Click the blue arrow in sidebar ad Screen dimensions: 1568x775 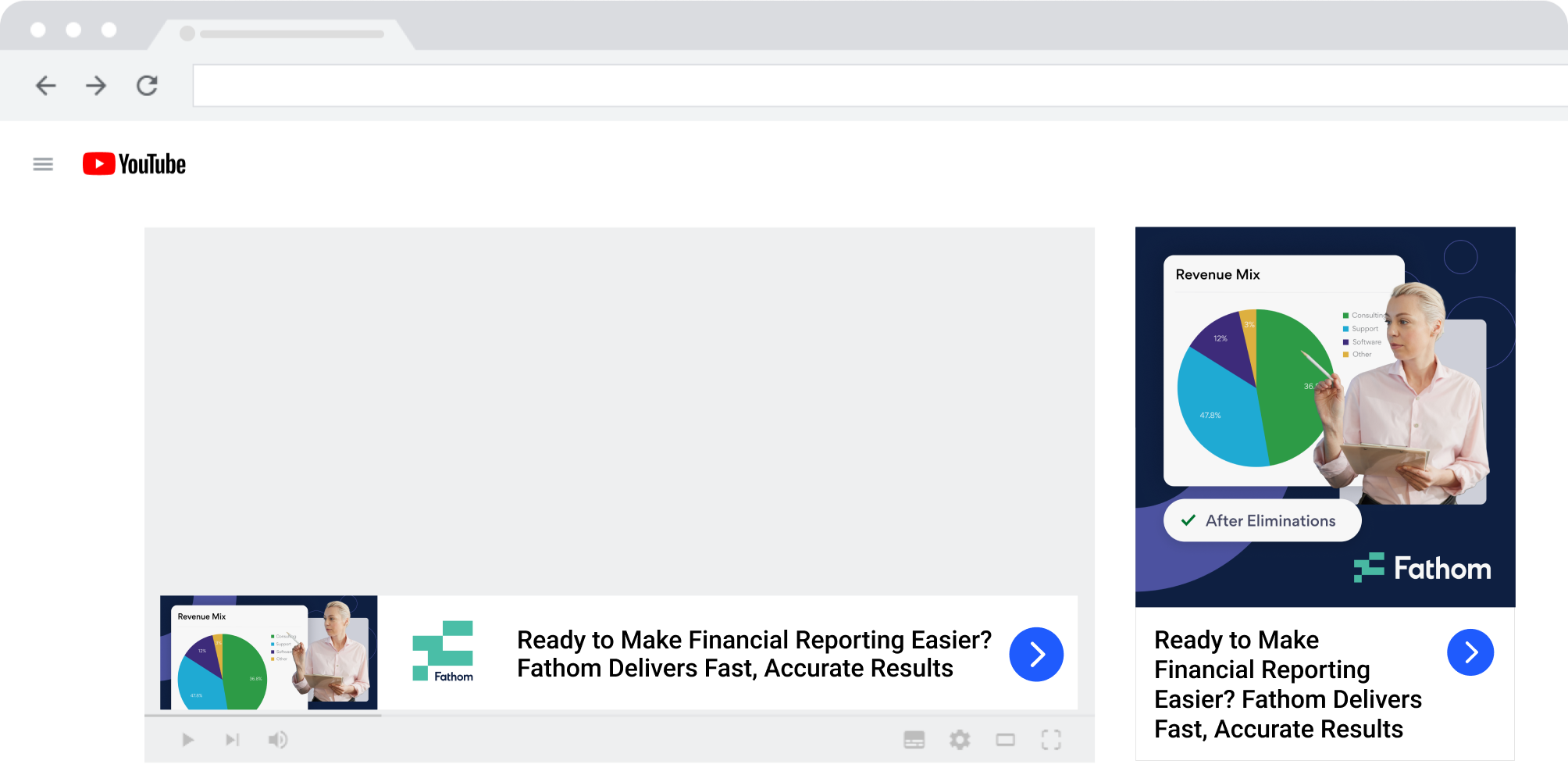tap(1470, 652)
